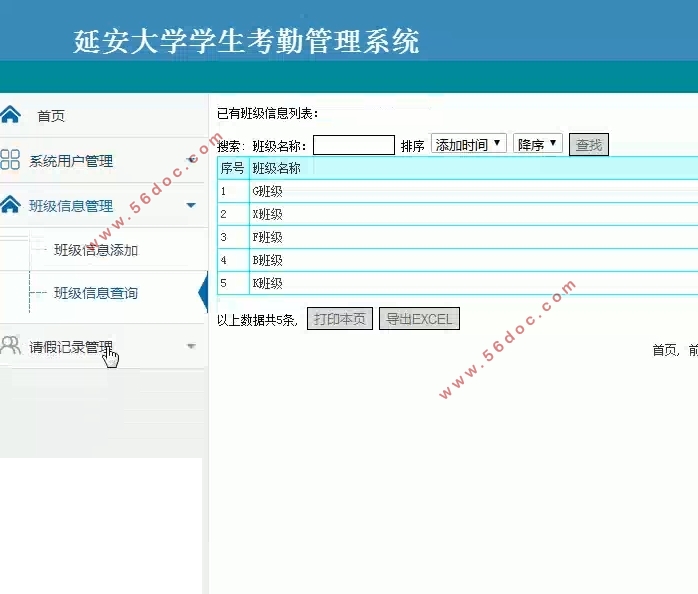Click the people icon for 请假记录管理
Screen dimensions: 698x594
(10, 346)
